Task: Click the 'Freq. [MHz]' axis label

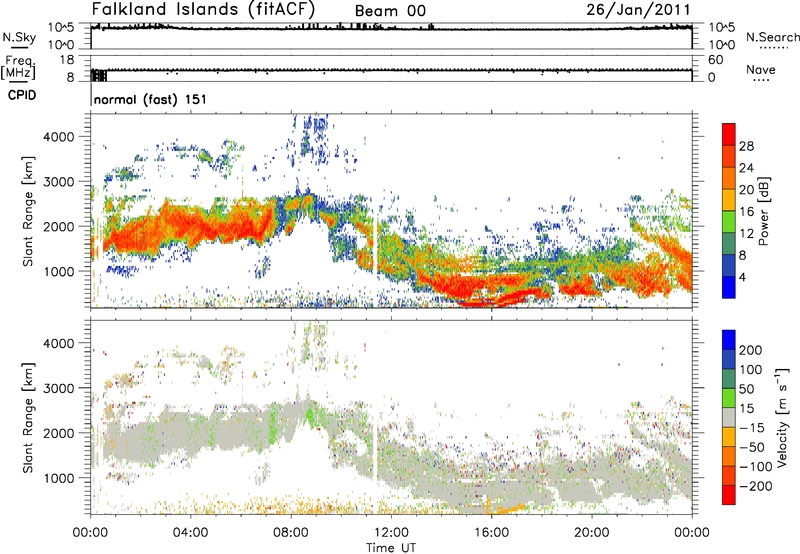Action: coord(18,68)
